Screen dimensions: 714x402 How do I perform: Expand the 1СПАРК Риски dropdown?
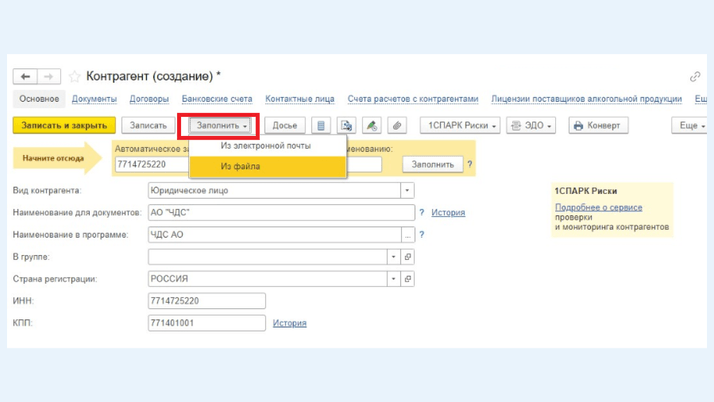(459, 126)
